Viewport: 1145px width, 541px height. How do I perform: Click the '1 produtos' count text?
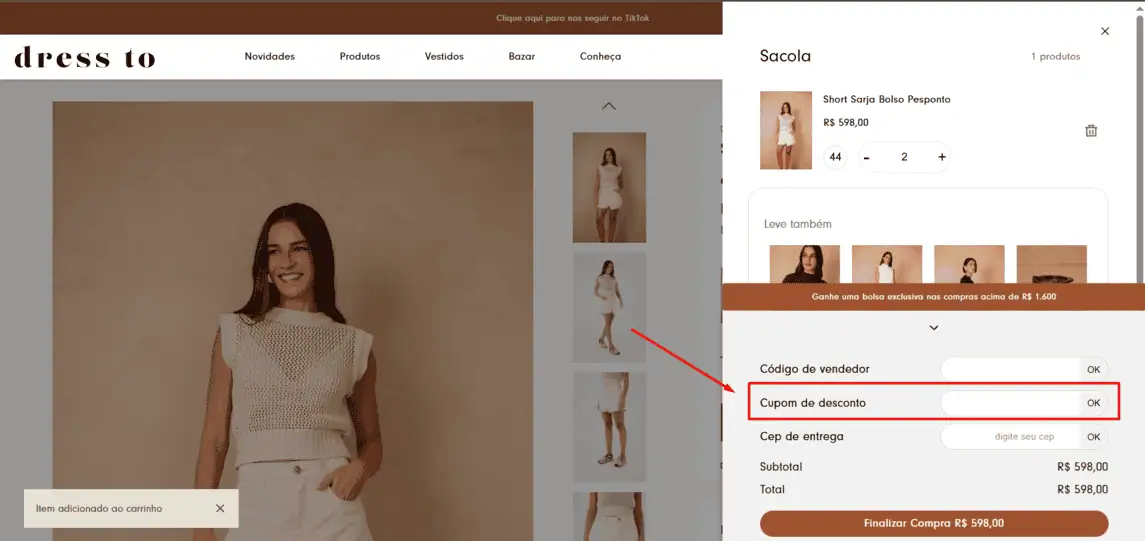(x=1055, y=56)
